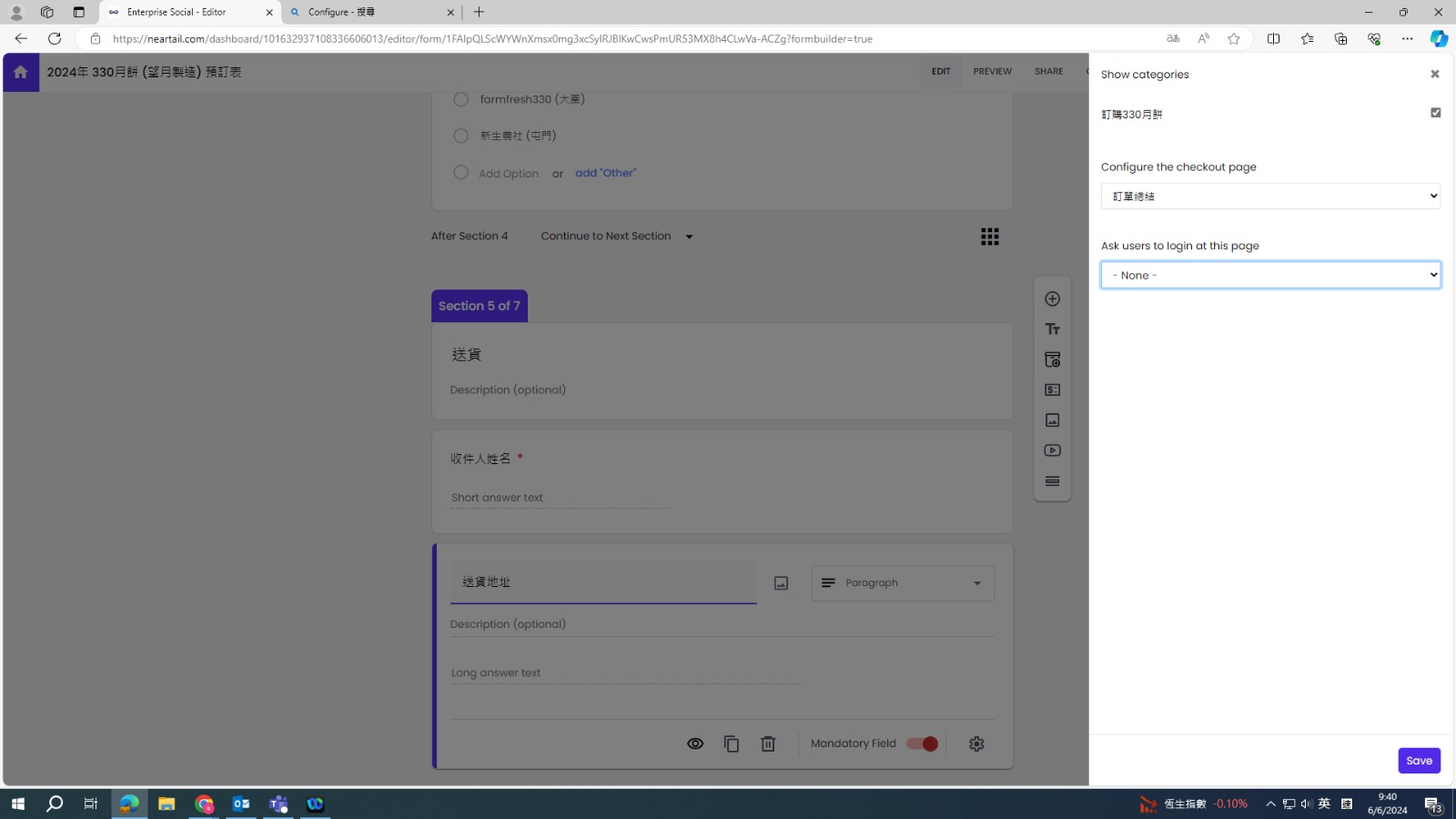This screenshot has height=819, width=1456.
Task: Add a title and description text block
Action: pyautogui.click(x=1052, y=329)
